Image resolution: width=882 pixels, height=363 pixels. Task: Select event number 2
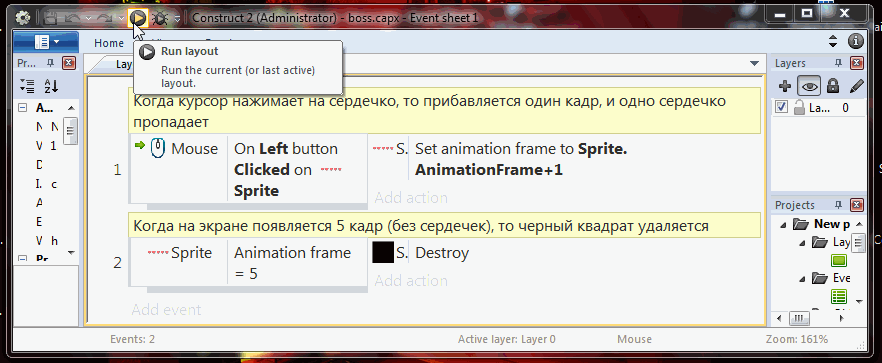117,263
